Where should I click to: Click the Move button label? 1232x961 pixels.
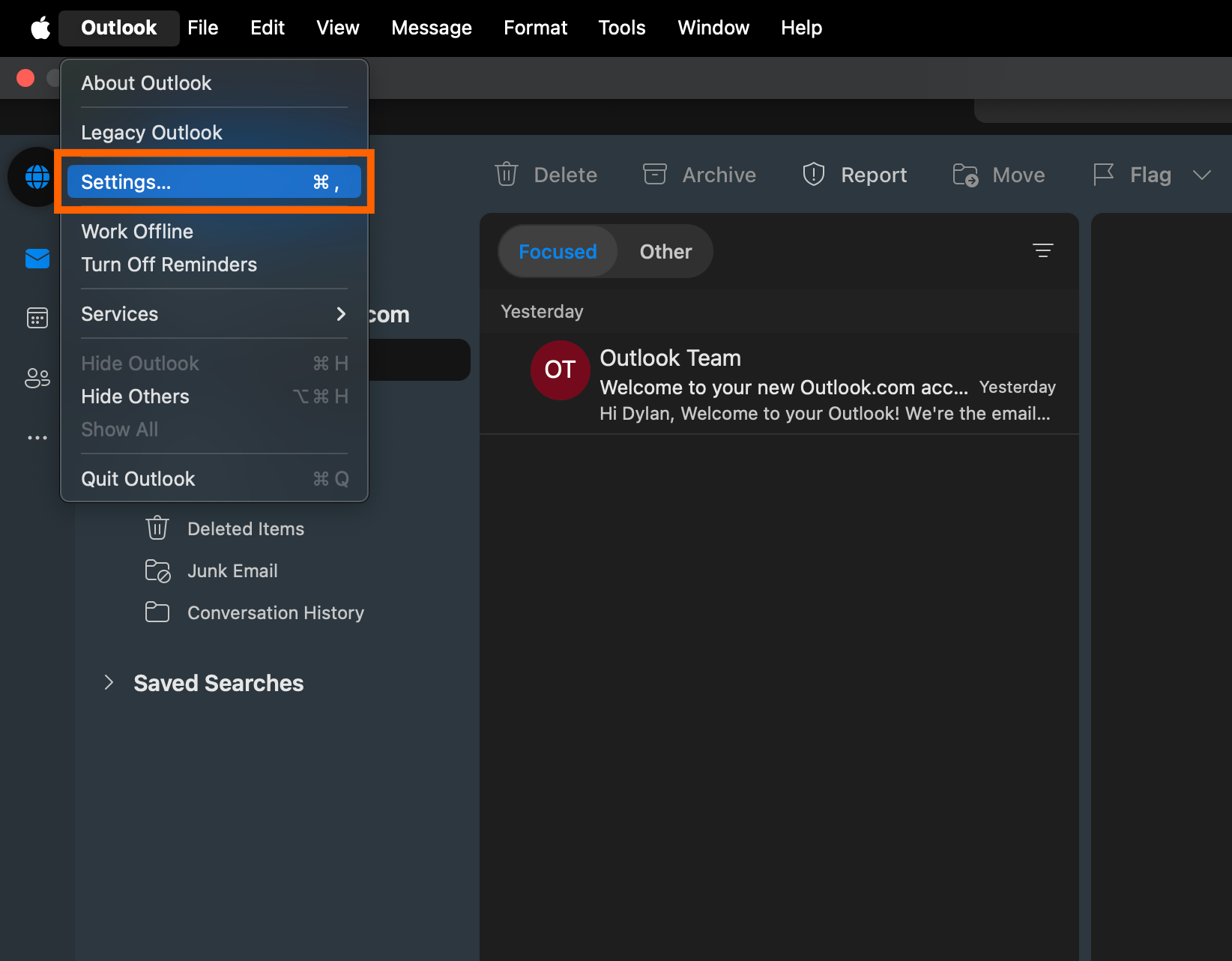(x=1018, y=175)
